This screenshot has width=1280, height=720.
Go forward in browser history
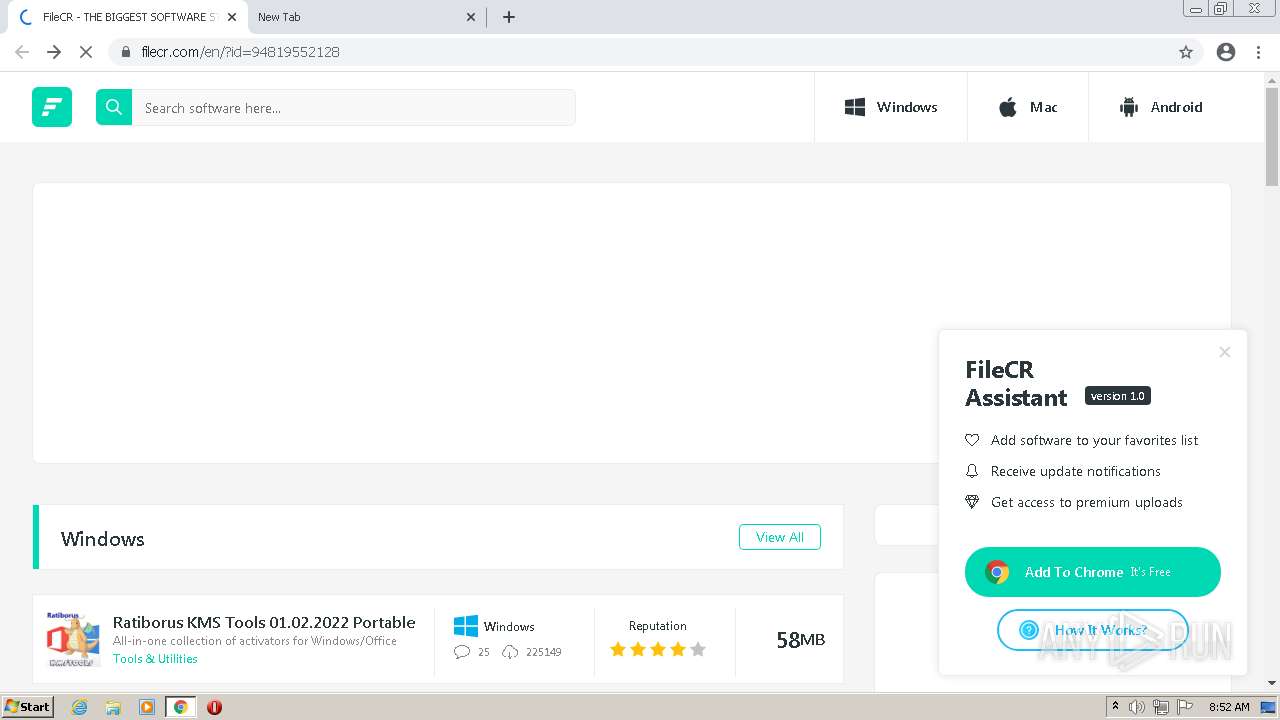click(x=54, y=52)
